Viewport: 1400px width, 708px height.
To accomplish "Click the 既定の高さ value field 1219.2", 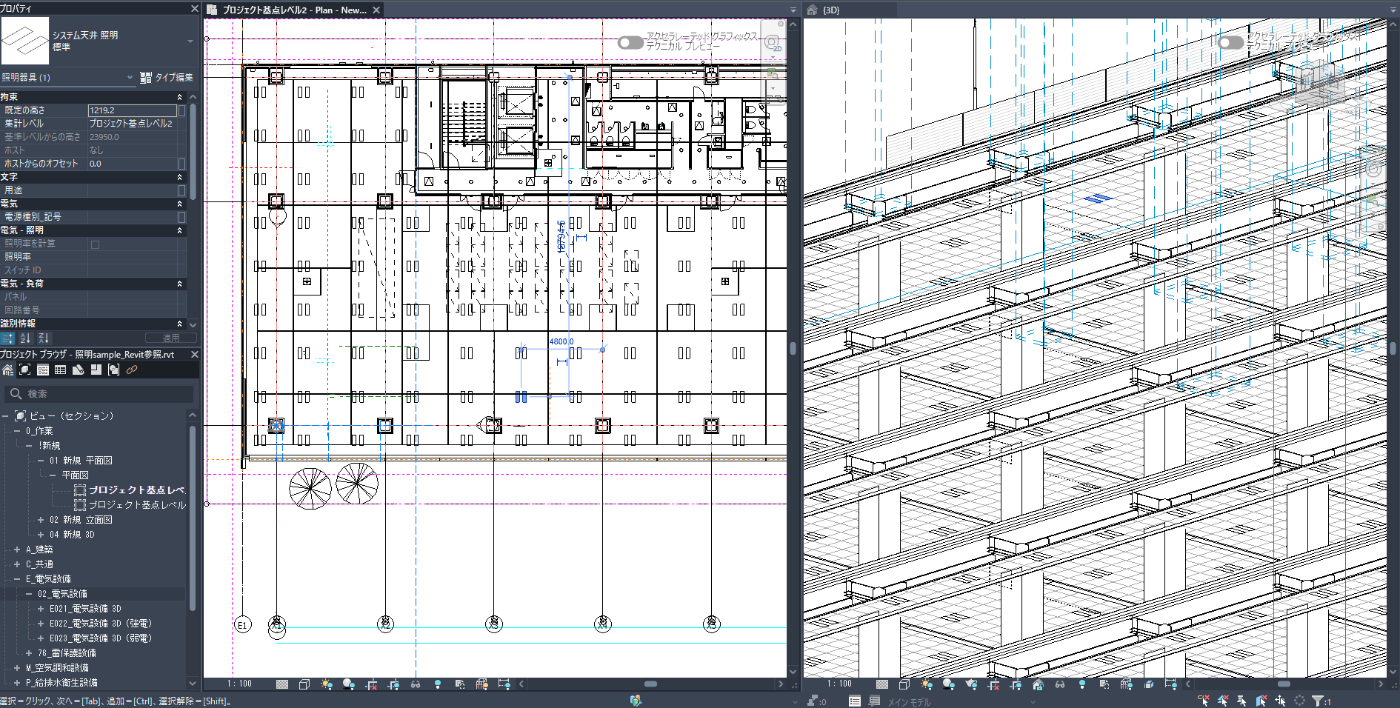I will click(x=131, y=110).
